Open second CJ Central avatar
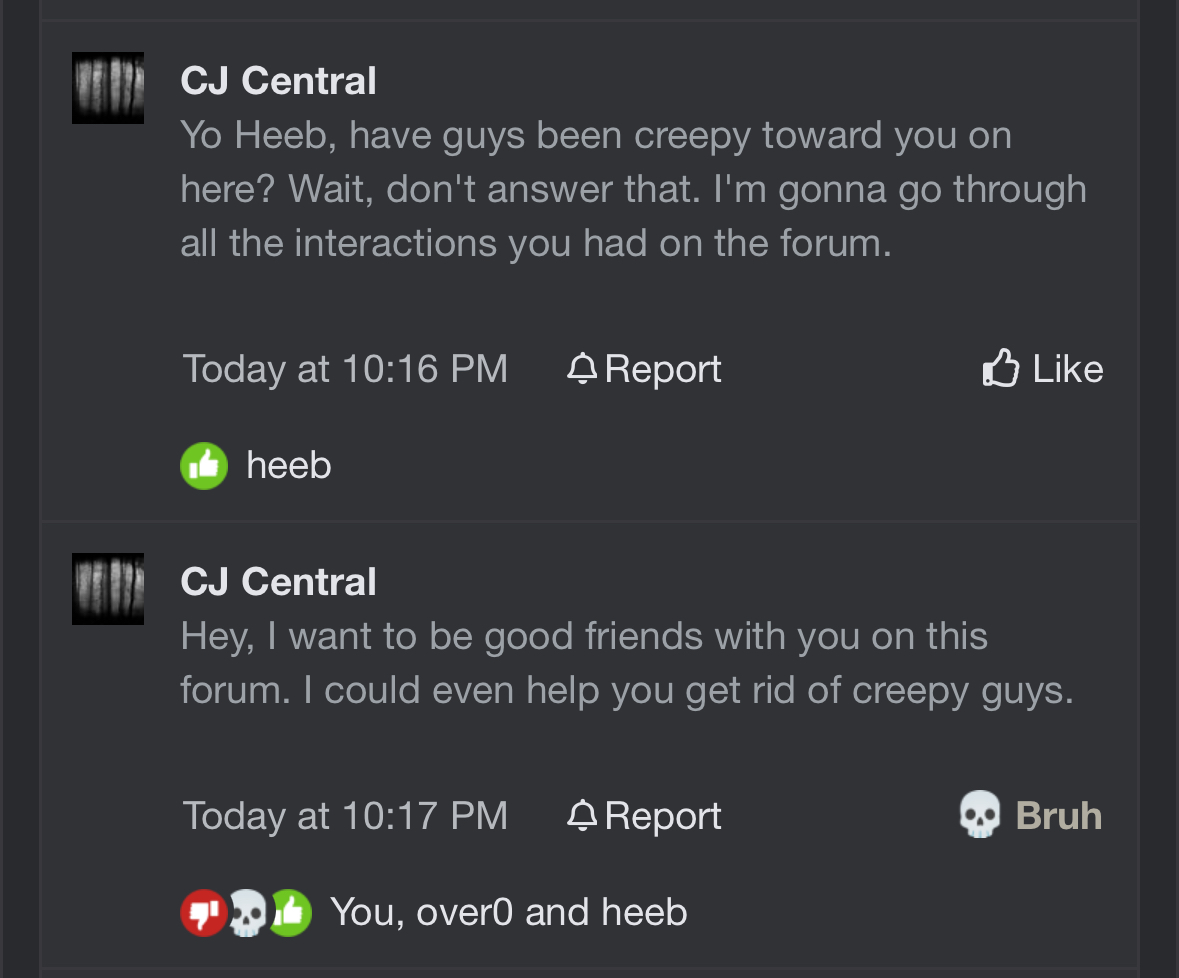The width and height of the screenshot is (1179, 978). click(x=108, y=589)
